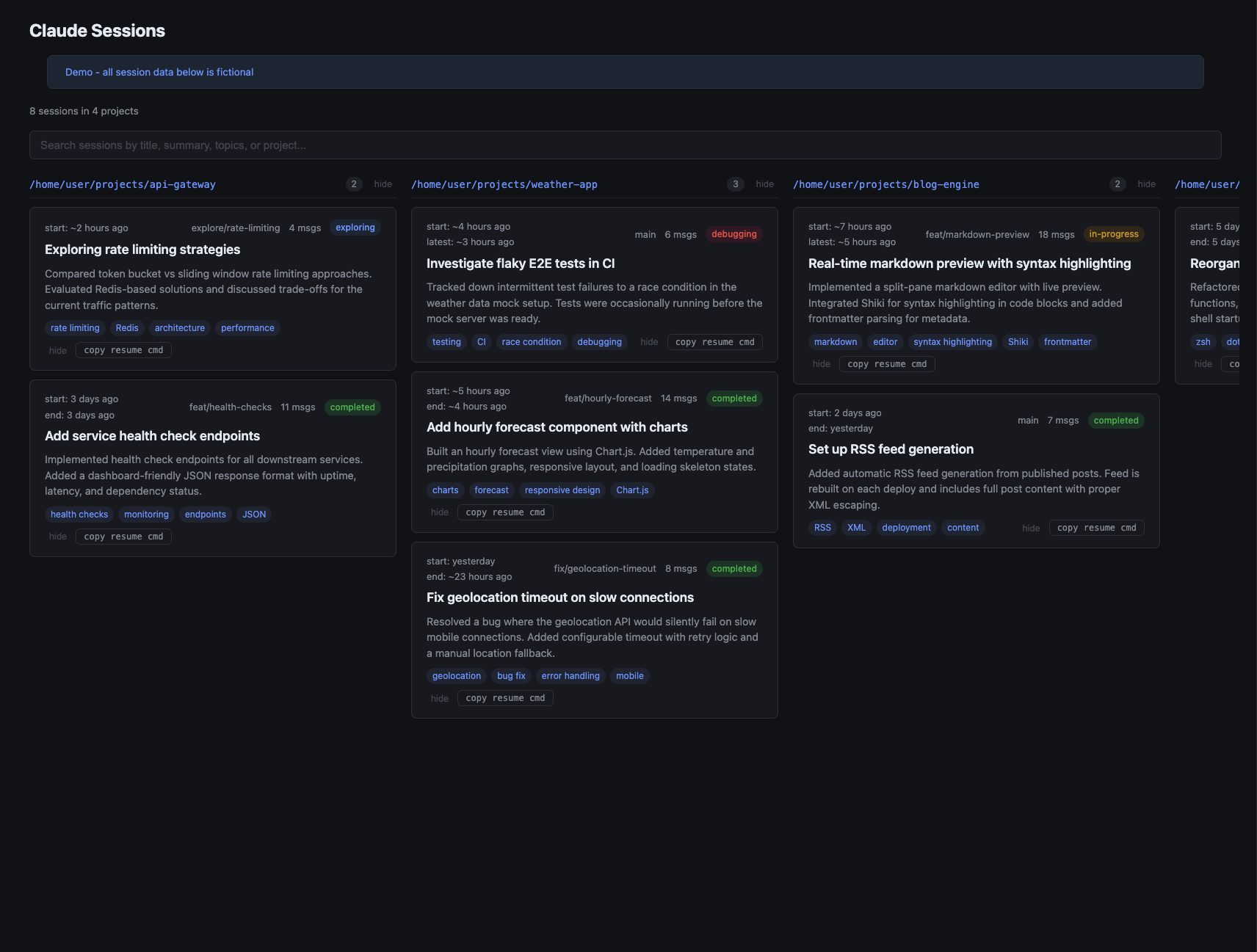The width and height of the screenshot is (1257, 952).
Task: Hide the hourly forecast session
Action: pyautogui.click(x=440, y=512)
